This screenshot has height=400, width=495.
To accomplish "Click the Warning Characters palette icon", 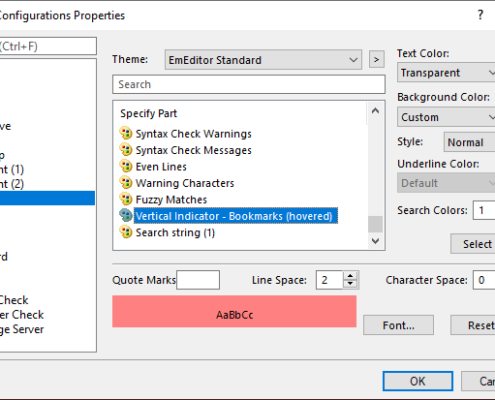I will click(x=126, y=183).
